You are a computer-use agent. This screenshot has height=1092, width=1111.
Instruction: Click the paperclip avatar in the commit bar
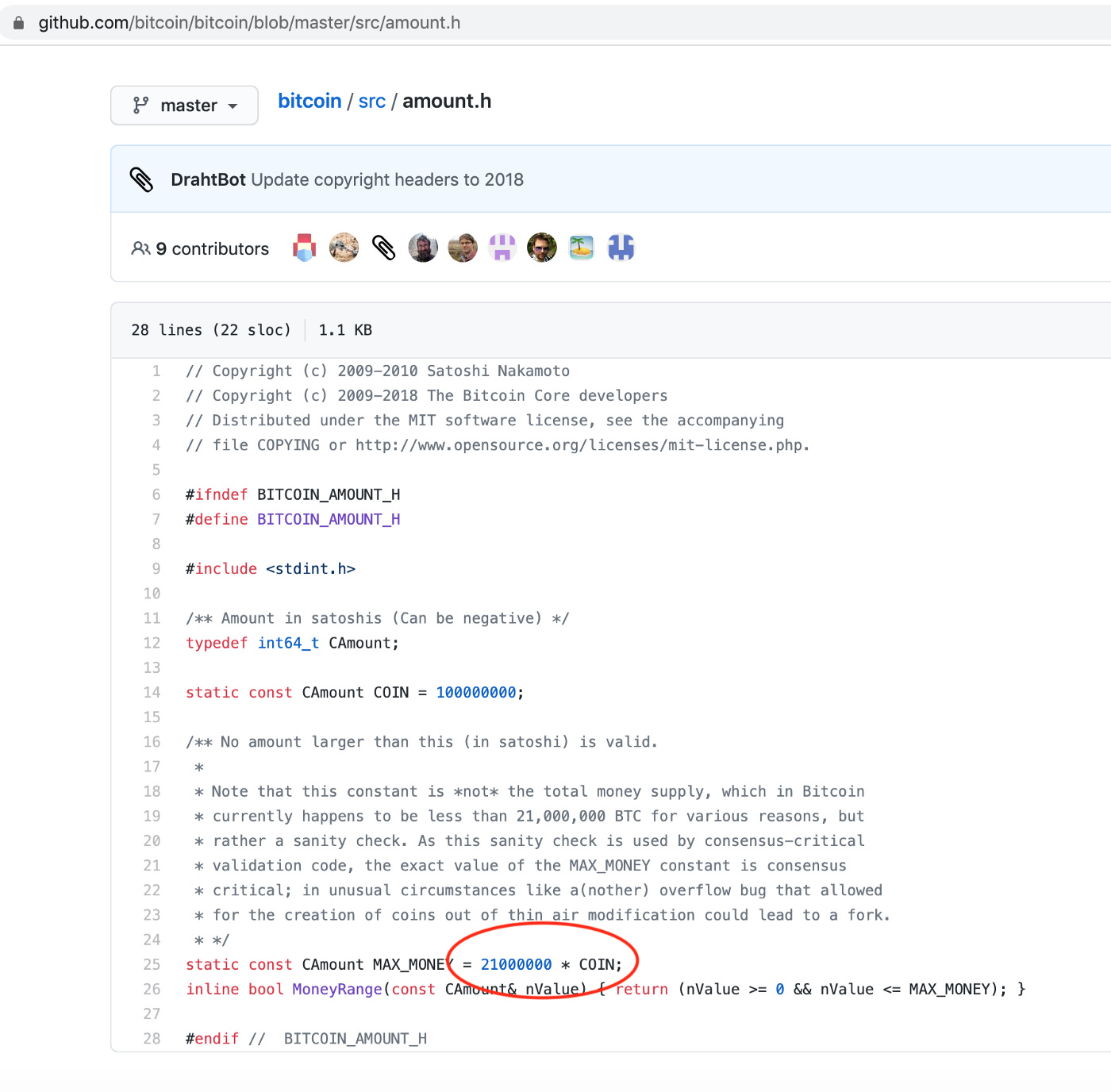coord(141,179)
